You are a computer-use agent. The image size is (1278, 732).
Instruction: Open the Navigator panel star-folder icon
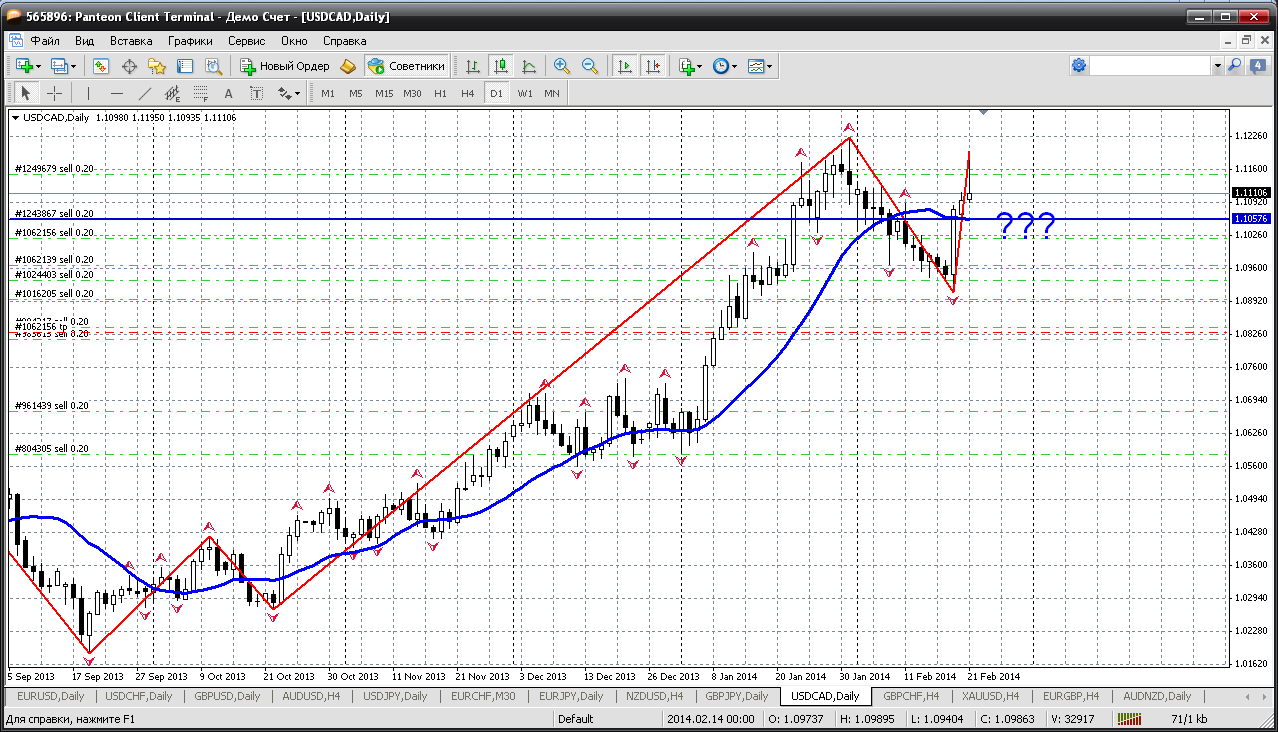(157, 66)
